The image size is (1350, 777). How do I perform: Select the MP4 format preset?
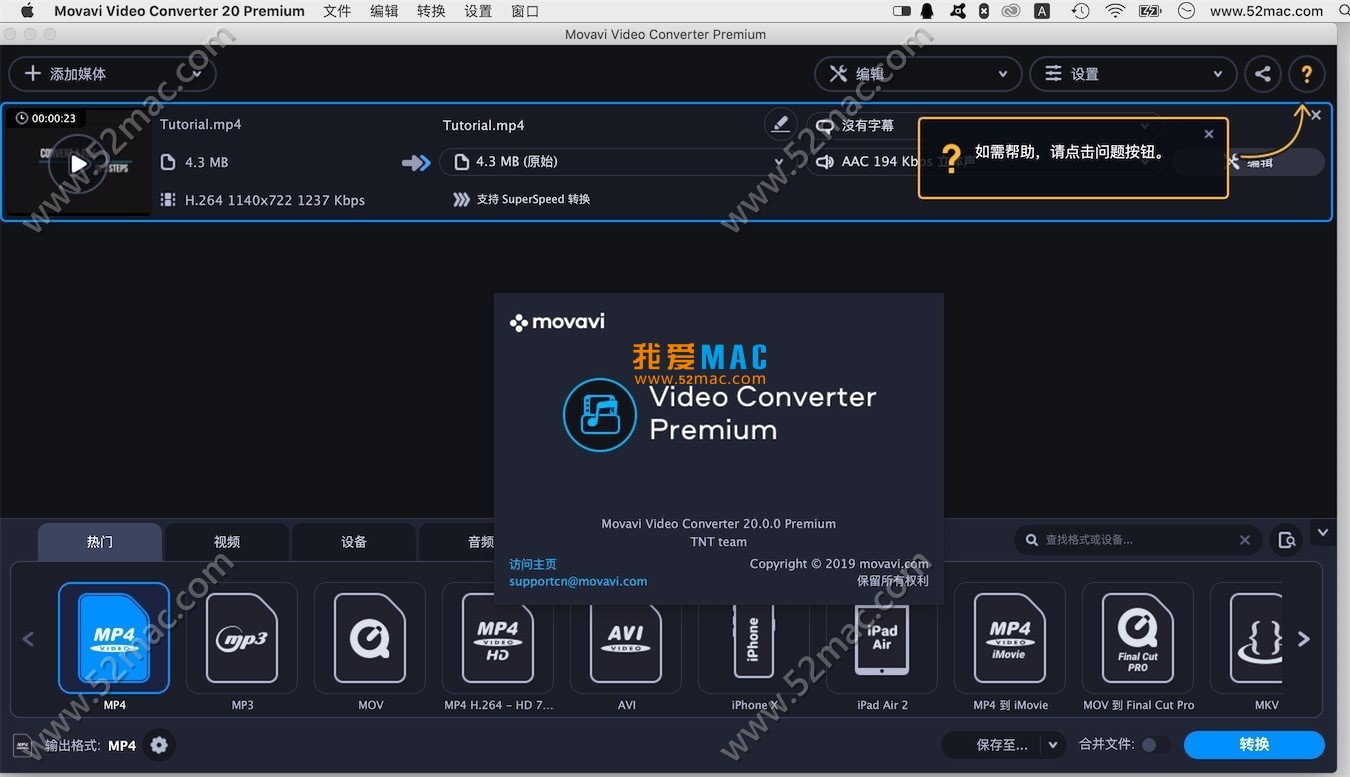point(114,638)
